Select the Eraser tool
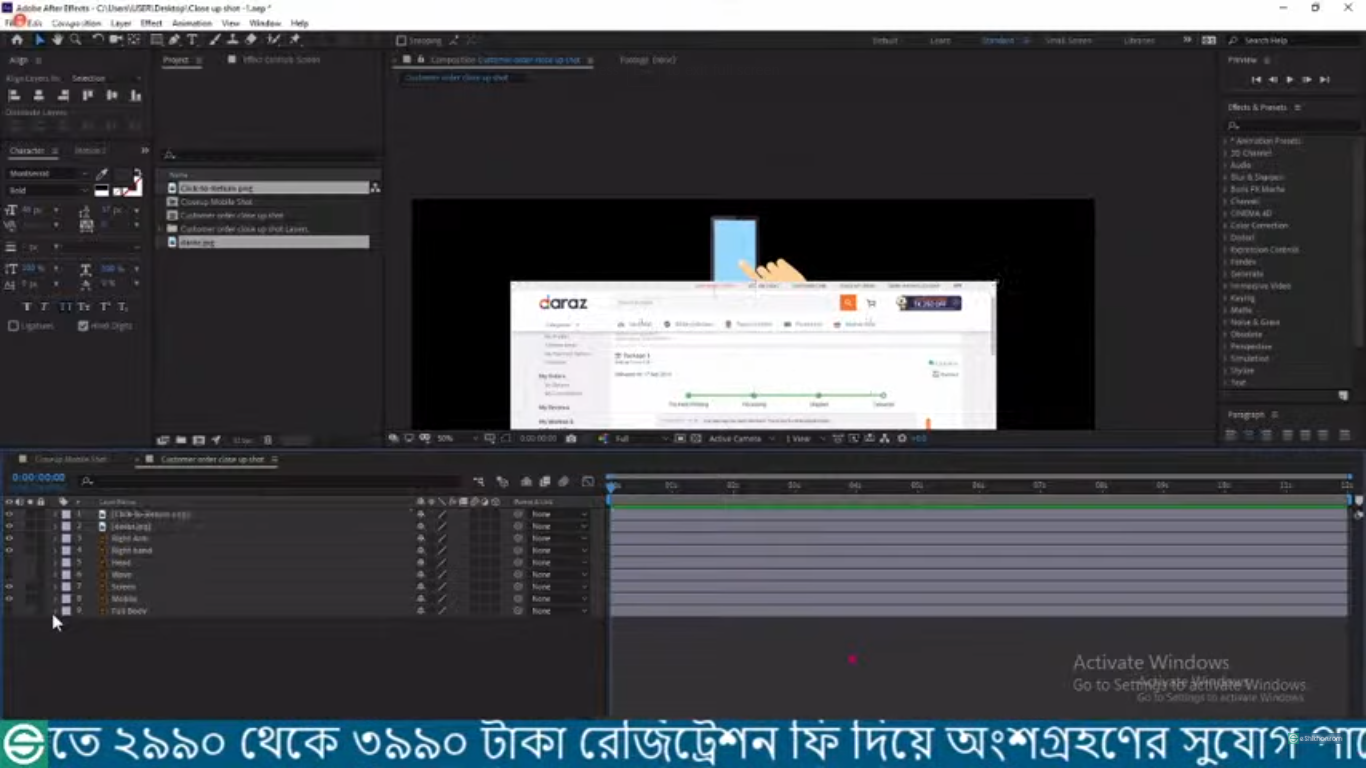Viewport: 1366px width, 768px height. tap(251, 40)
